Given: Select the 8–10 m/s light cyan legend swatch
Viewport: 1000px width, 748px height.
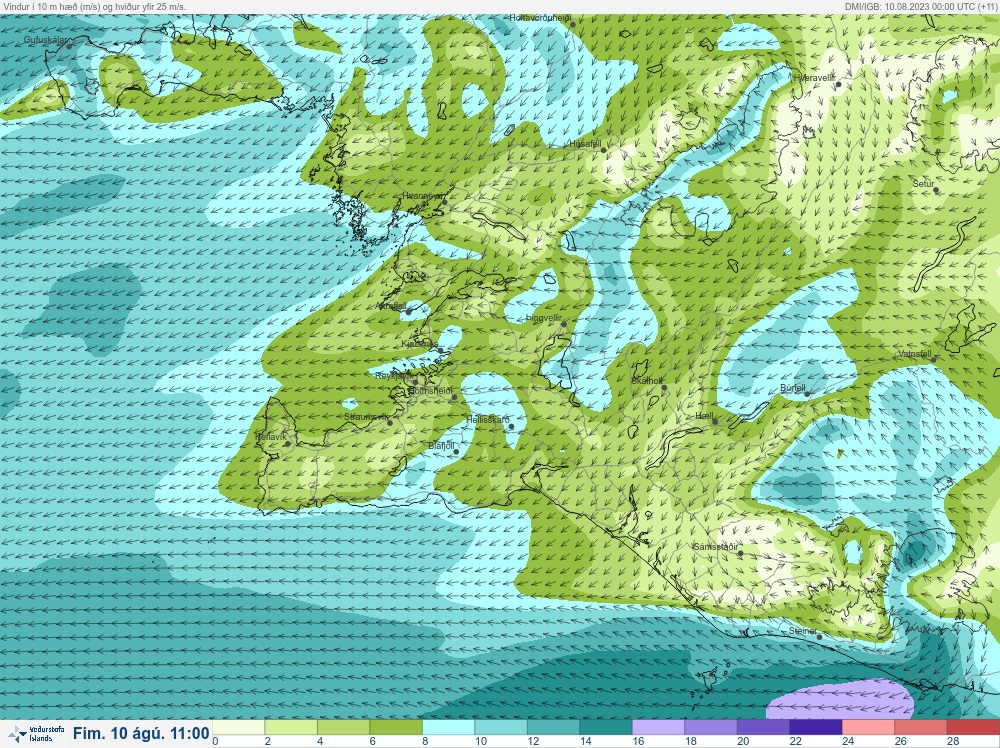Looking at the screenshot, I should pyautogui.click(x=448, y=728).
